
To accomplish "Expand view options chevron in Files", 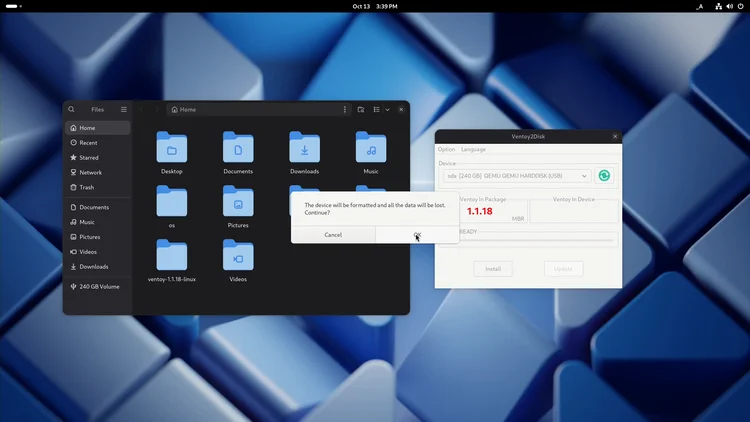I will (387, 110).
